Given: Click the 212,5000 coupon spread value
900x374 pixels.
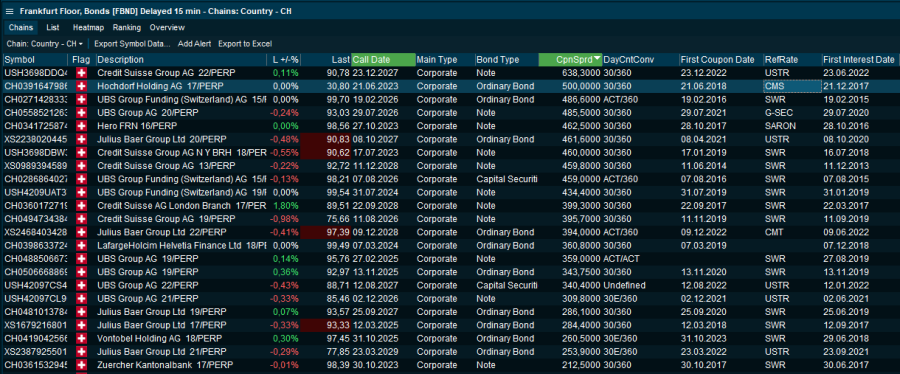Looking at the screenshot, I should click(x=581, y=364).
